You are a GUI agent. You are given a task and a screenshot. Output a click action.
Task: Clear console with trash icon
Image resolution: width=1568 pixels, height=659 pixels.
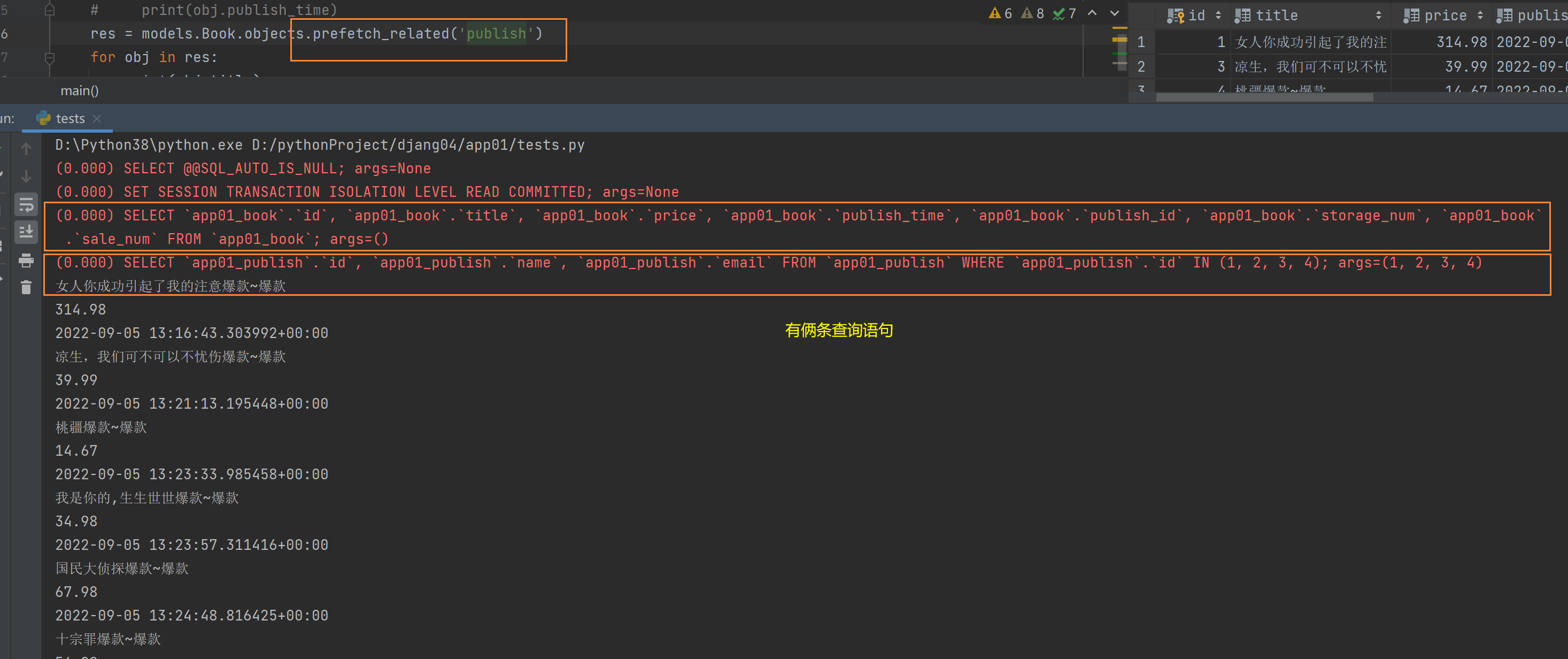26,287
